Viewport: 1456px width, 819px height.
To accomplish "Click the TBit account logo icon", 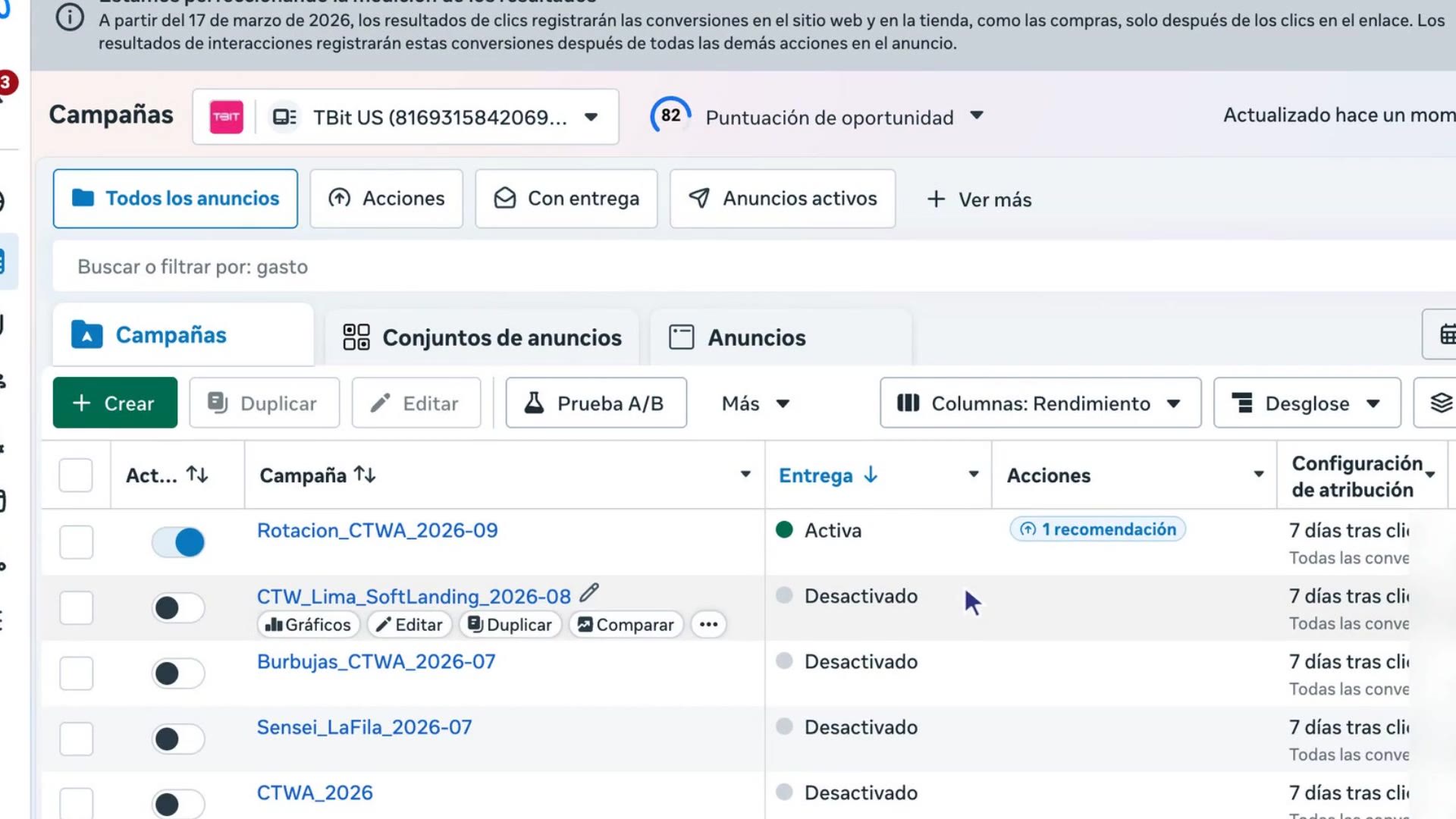I will tap(226, 117).
